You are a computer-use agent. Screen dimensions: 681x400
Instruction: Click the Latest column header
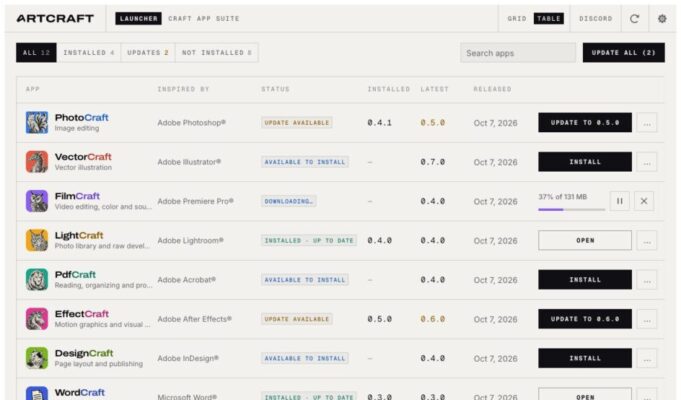pos(434,89)
